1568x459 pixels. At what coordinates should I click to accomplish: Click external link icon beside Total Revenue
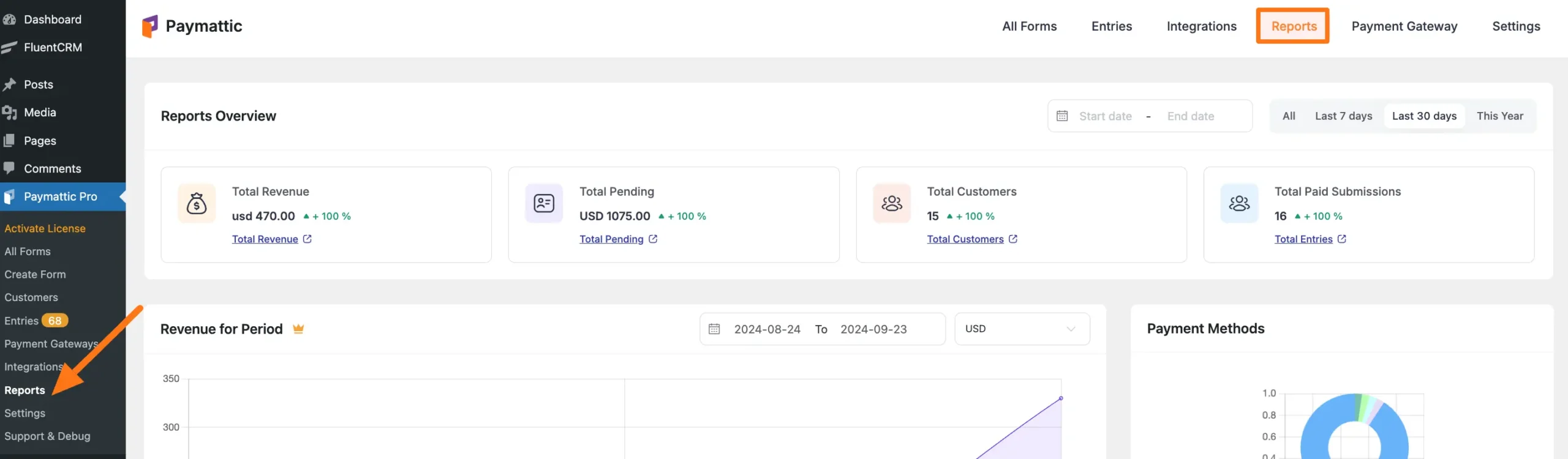pyautogui.click(x=307, y=239)
